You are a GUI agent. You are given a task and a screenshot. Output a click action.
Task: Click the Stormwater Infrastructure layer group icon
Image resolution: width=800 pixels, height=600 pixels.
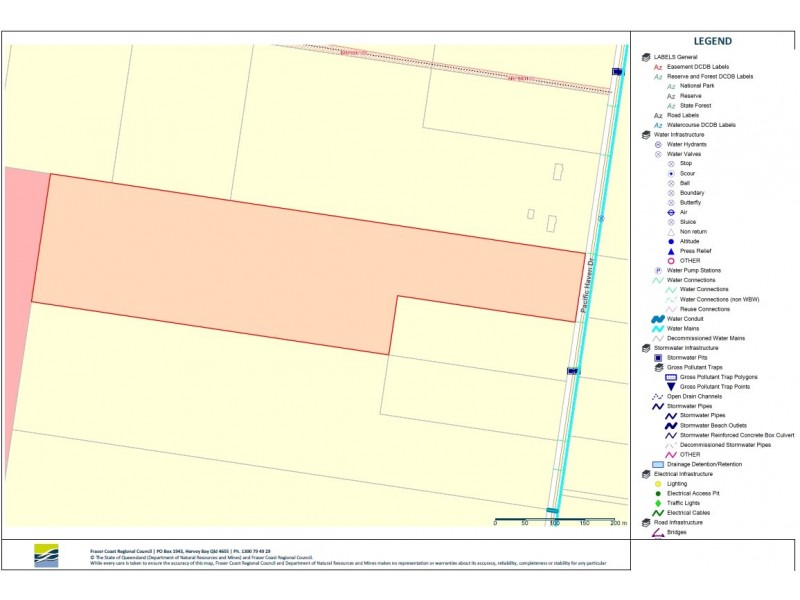tap(646, 348)
